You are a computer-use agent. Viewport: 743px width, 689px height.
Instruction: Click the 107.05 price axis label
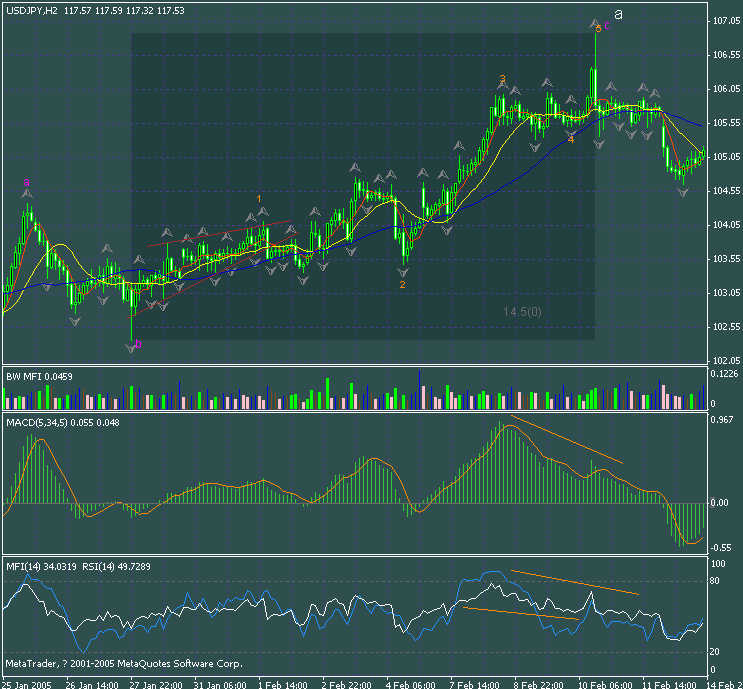(x=723, y=21)
